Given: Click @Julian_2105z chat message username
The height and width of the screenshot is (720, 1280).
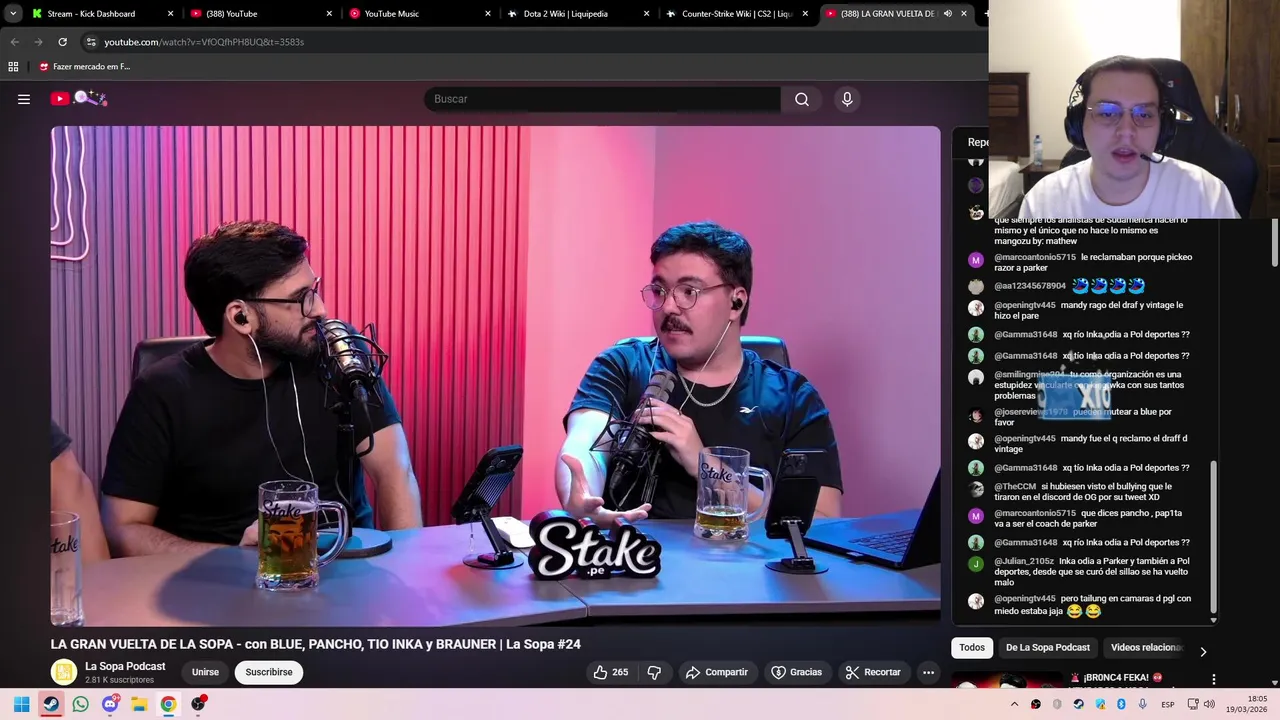Looking at the screenshot, I should click(x=1023, y=561).
